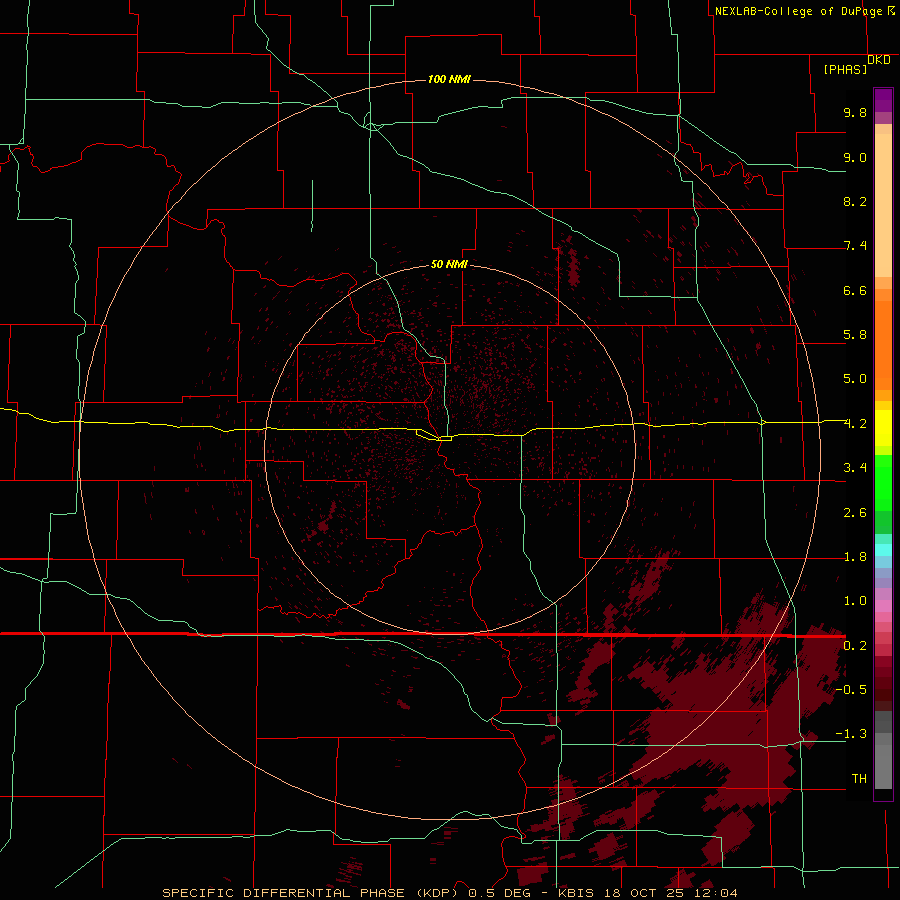Click the 1.0 value on the color scale

855,601
